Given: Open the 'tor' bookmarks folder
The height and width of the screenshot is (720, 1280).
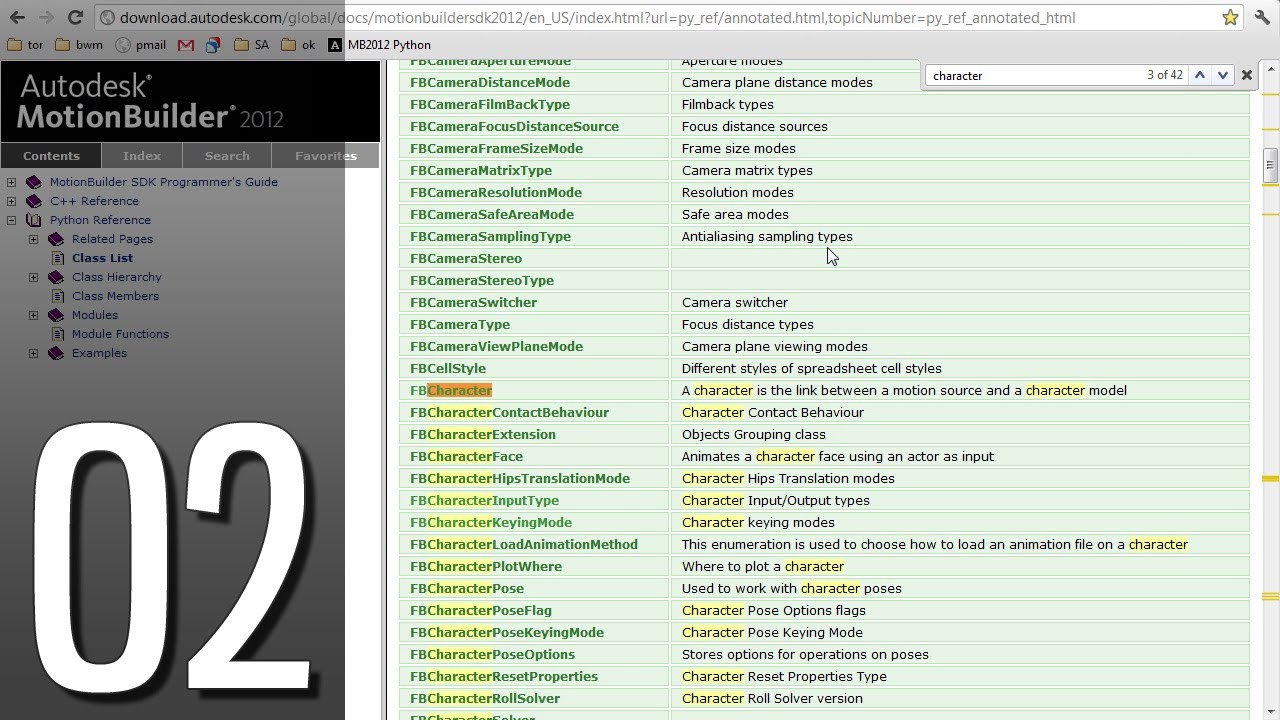Looking at the screenshot, I should pos(25,45).
